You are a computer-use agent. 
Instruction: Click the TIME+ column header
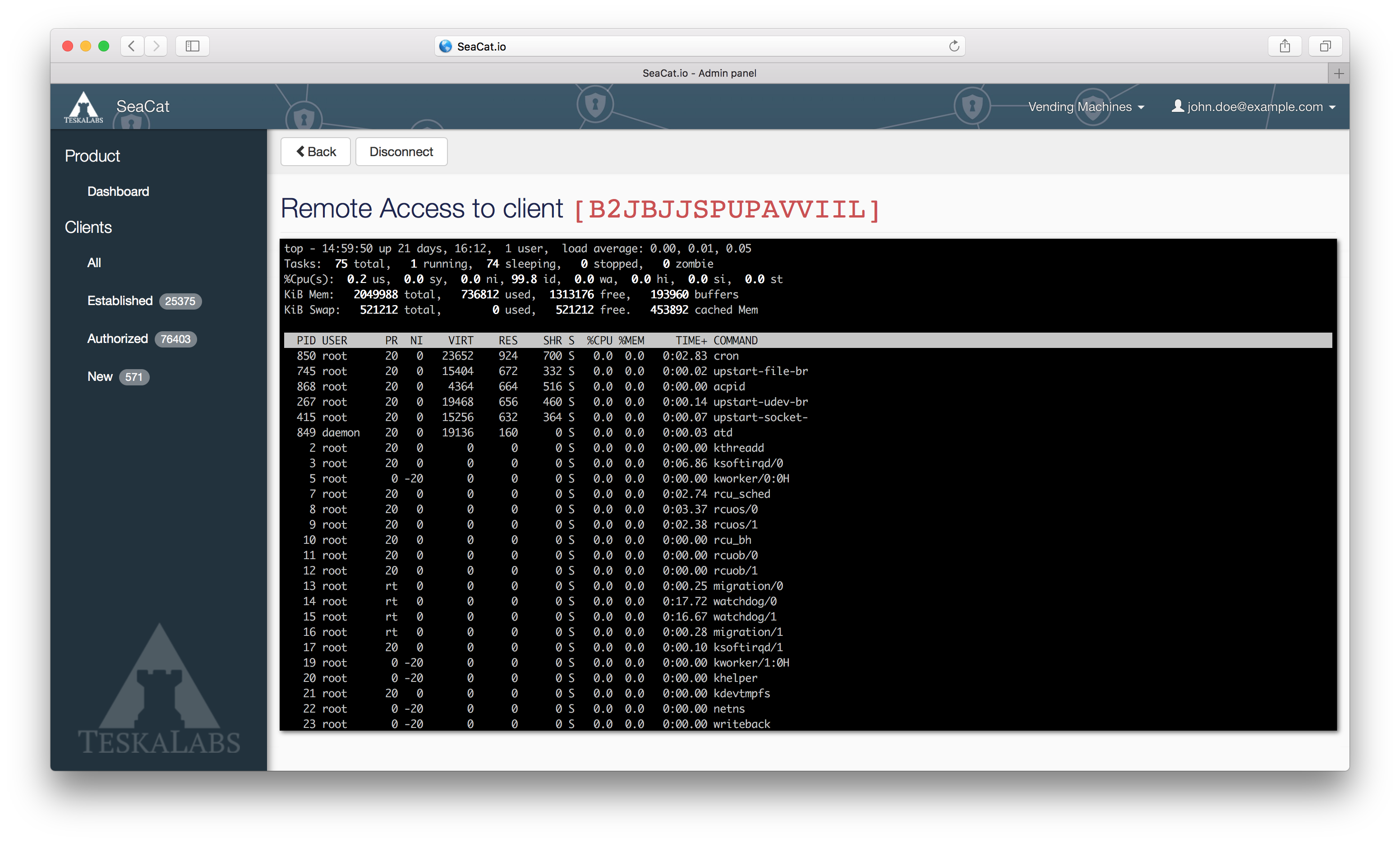(691, 340)
